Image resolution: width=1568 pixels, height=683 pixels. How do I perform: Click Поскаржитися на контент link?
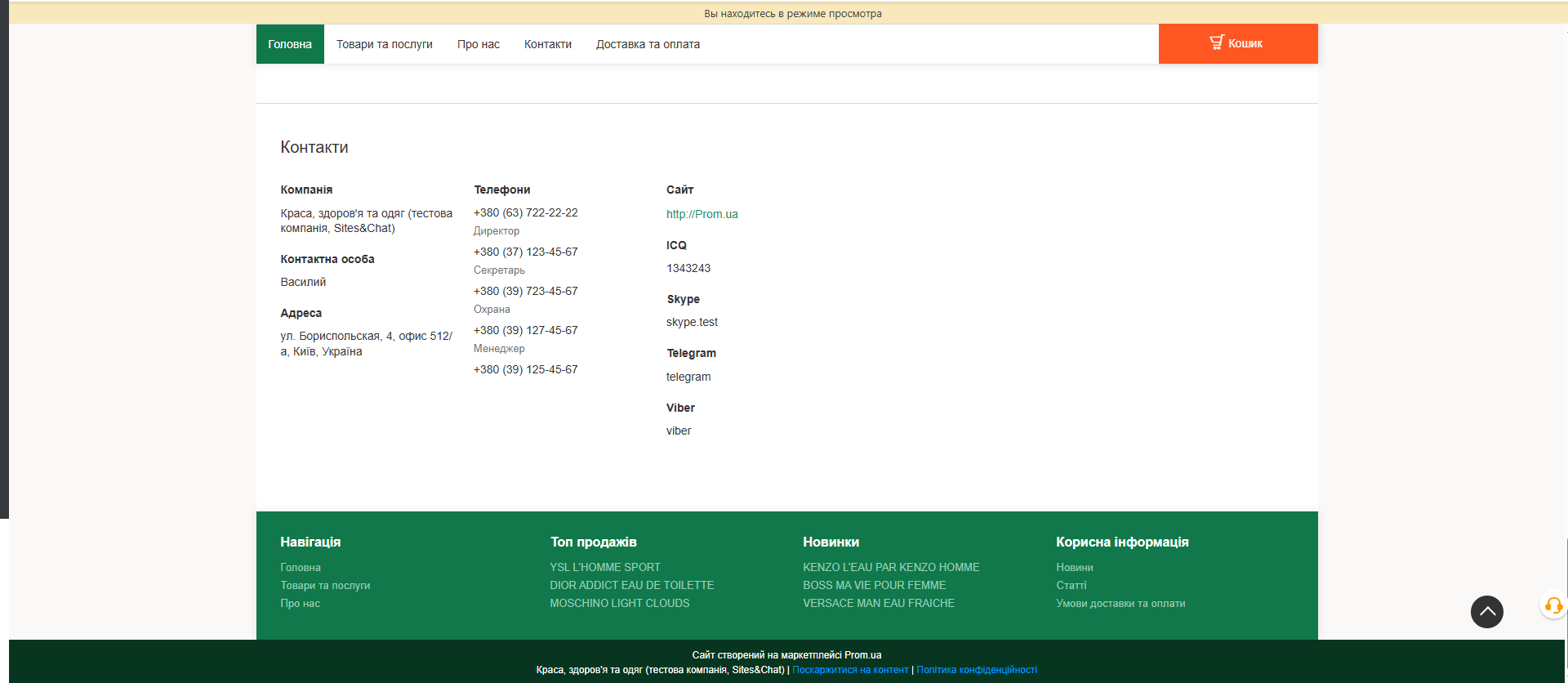[x=850, y=670]
